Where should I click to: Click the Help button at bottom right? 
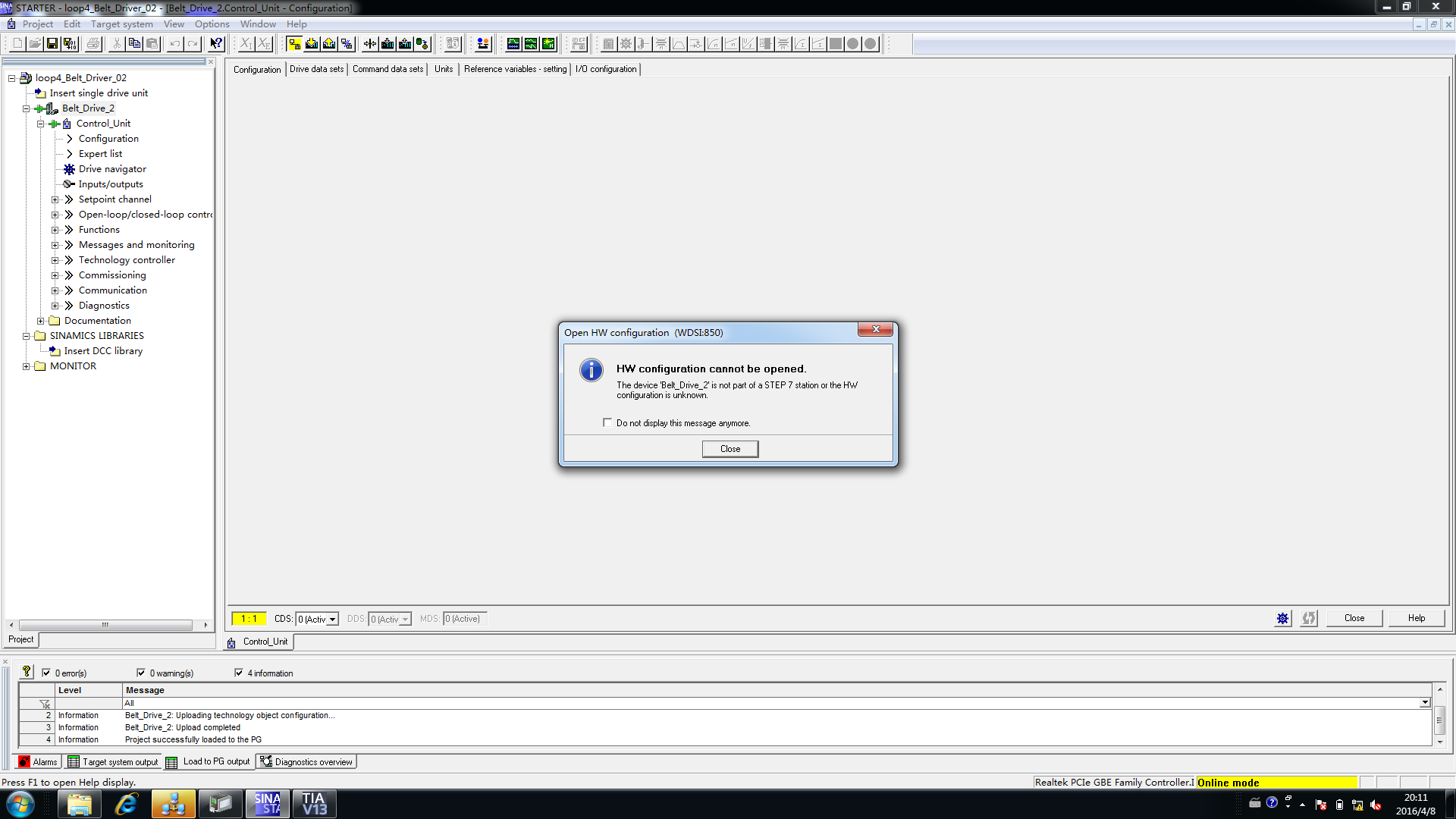point(1416,618)
